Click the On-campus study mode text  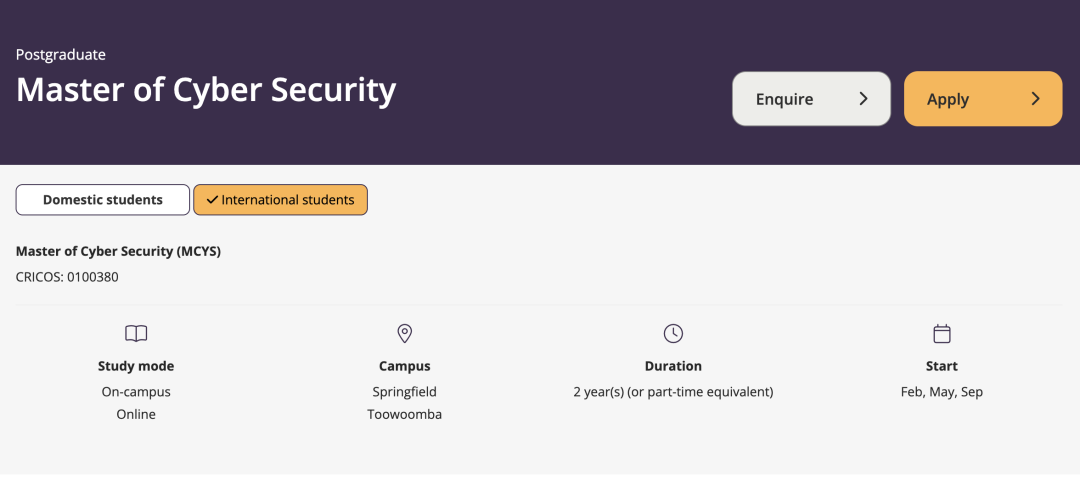136,392
